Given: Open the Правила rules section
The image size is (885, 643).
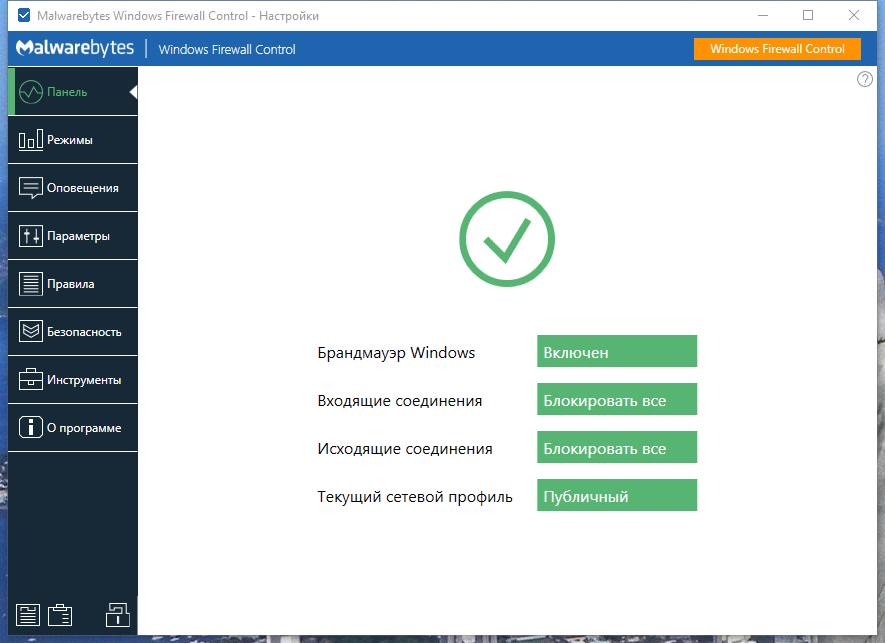Looking at the screenshot, I should [x=73, y=284].
